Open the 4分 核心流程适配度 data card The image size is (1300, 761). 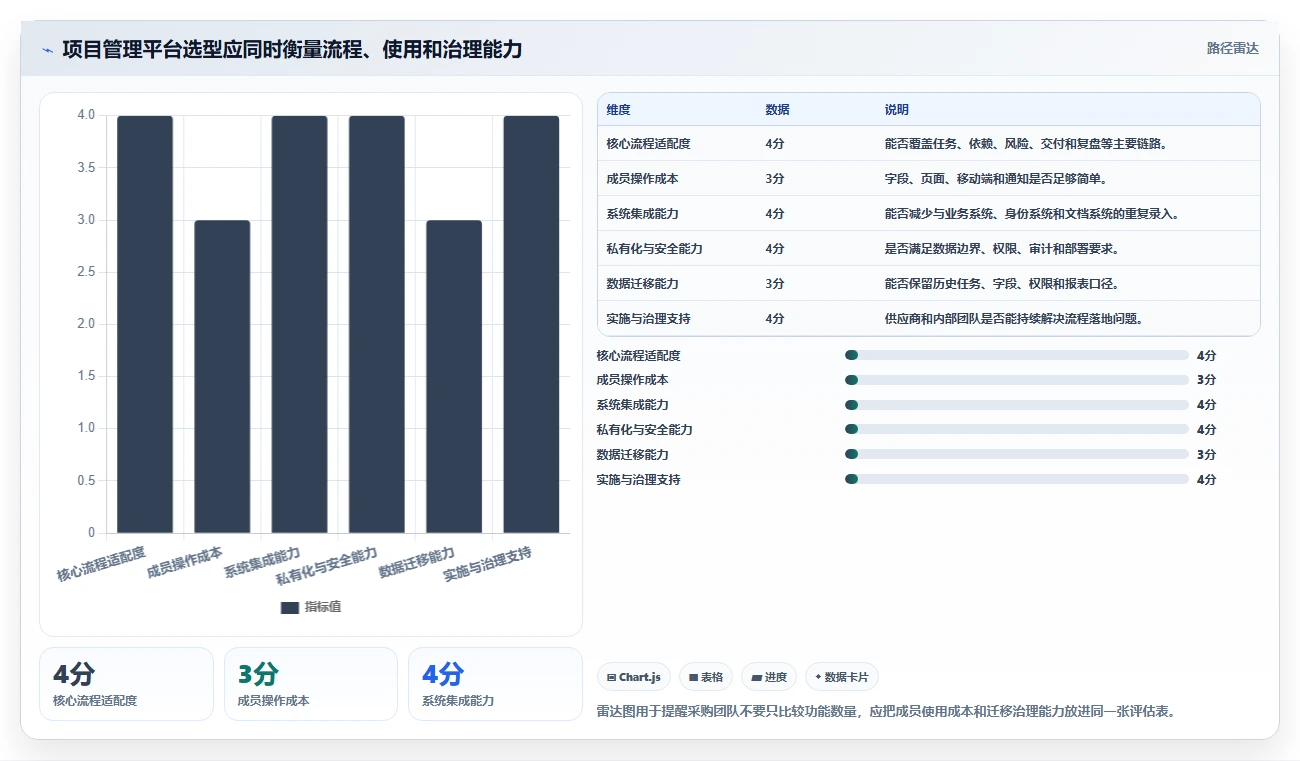pos(126,684)
